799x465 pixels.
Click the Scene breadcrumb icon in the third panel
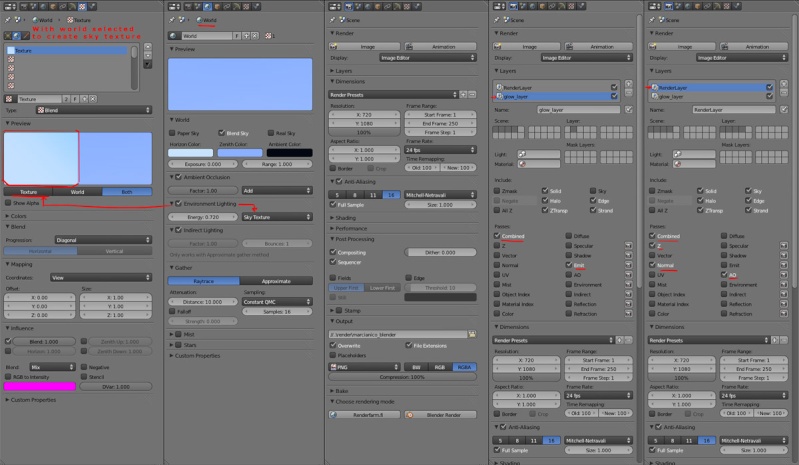click(x=343, y=20)
